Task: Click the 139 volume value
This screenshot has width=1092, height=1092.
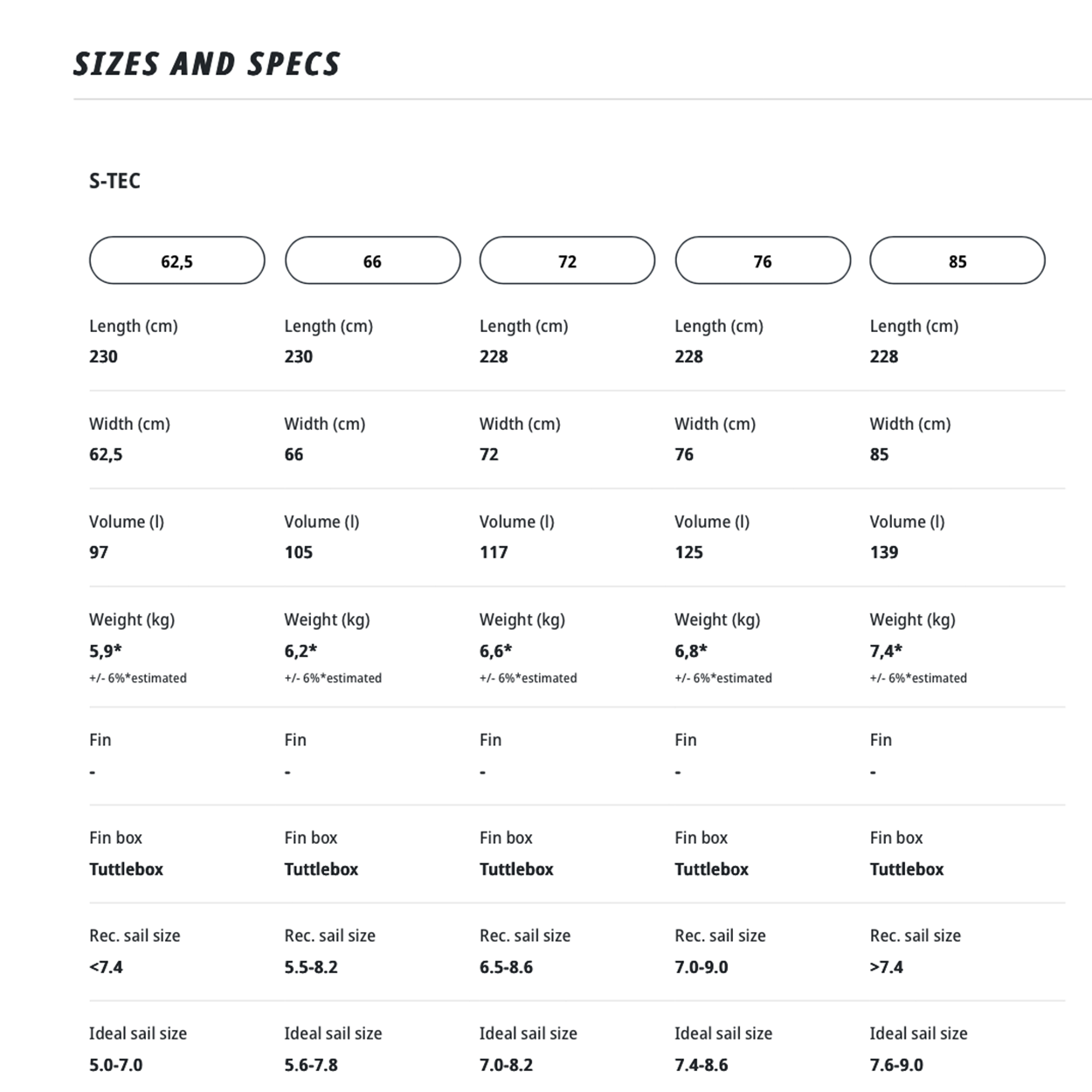Action: pos(884,552)
